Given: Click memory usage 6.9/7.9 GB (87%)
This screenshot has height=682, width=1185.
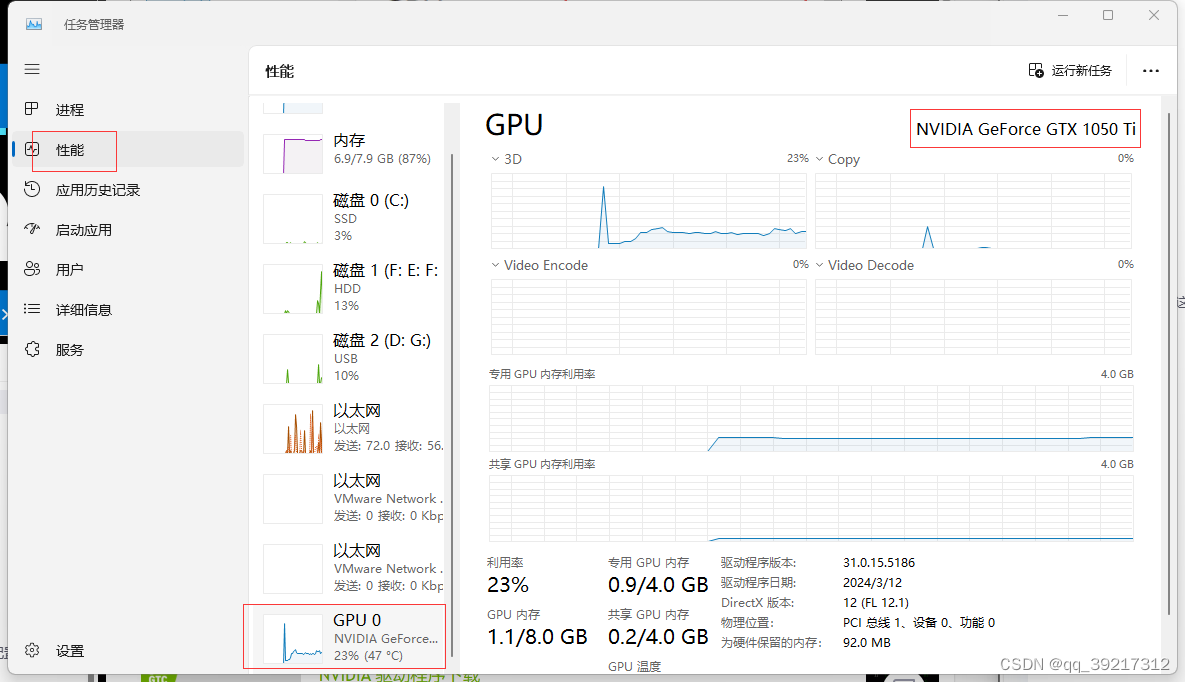Looking at the screenshot, I should tap(382, 159).
